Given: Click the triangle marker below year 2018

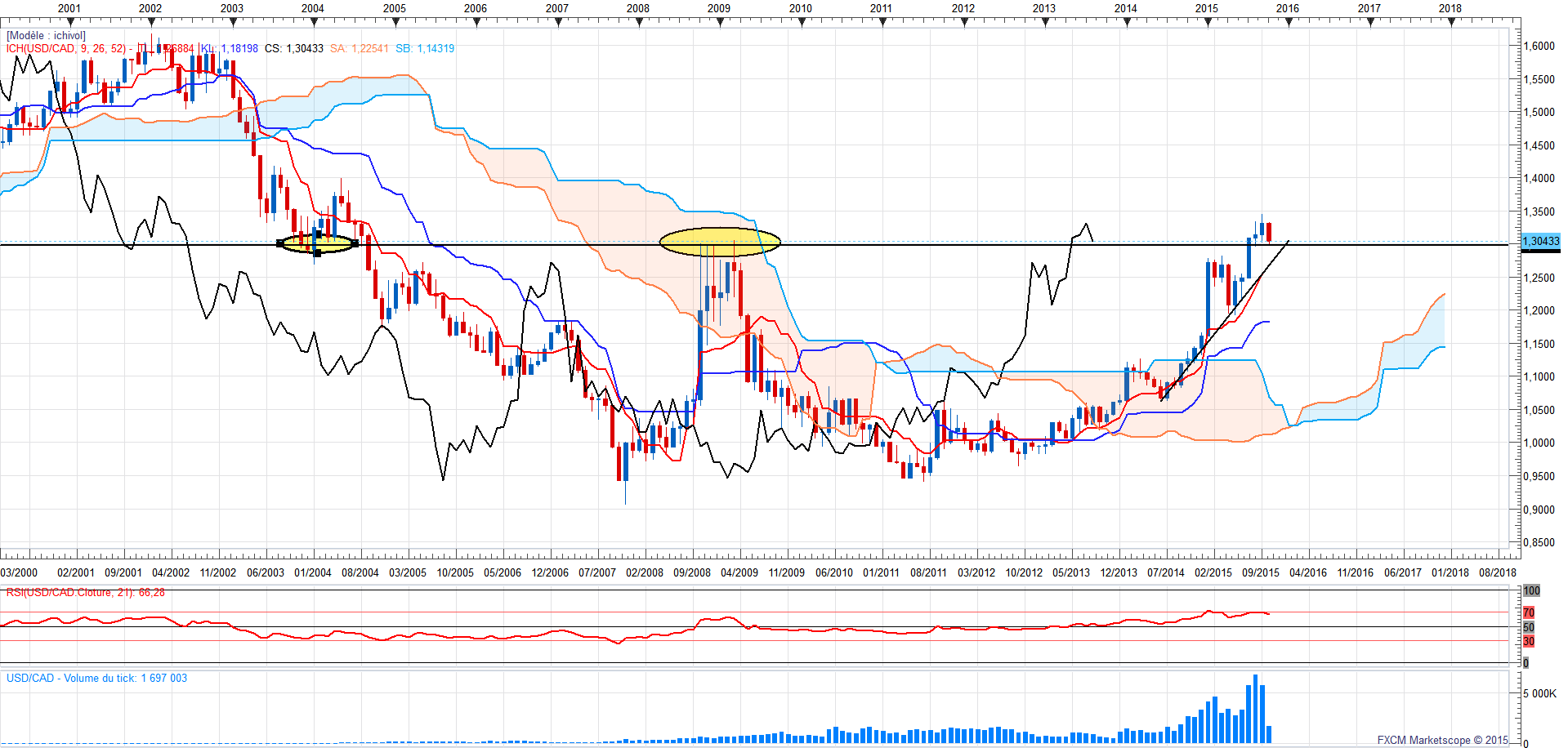Looking at the screenshot, I should pos(1451,22).
